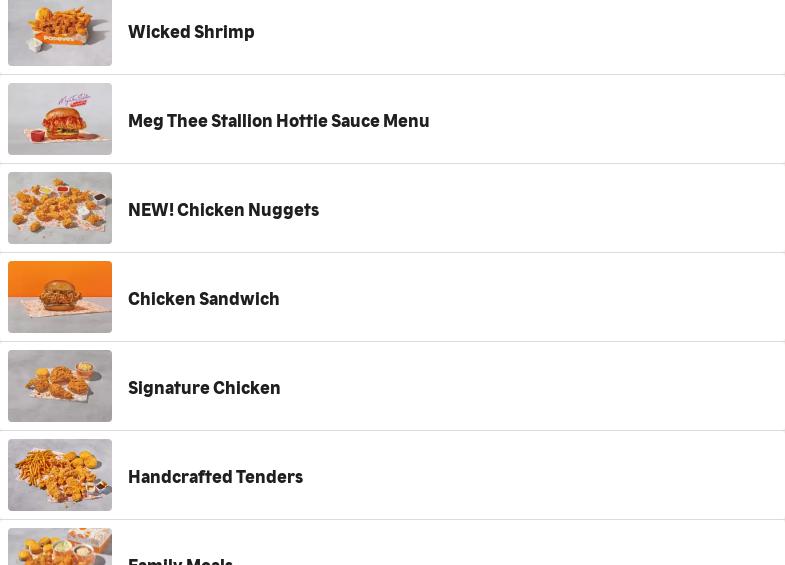Select the Handcrafted Tenders text label
The image size is (785, 565).
(x=215, y=477)
